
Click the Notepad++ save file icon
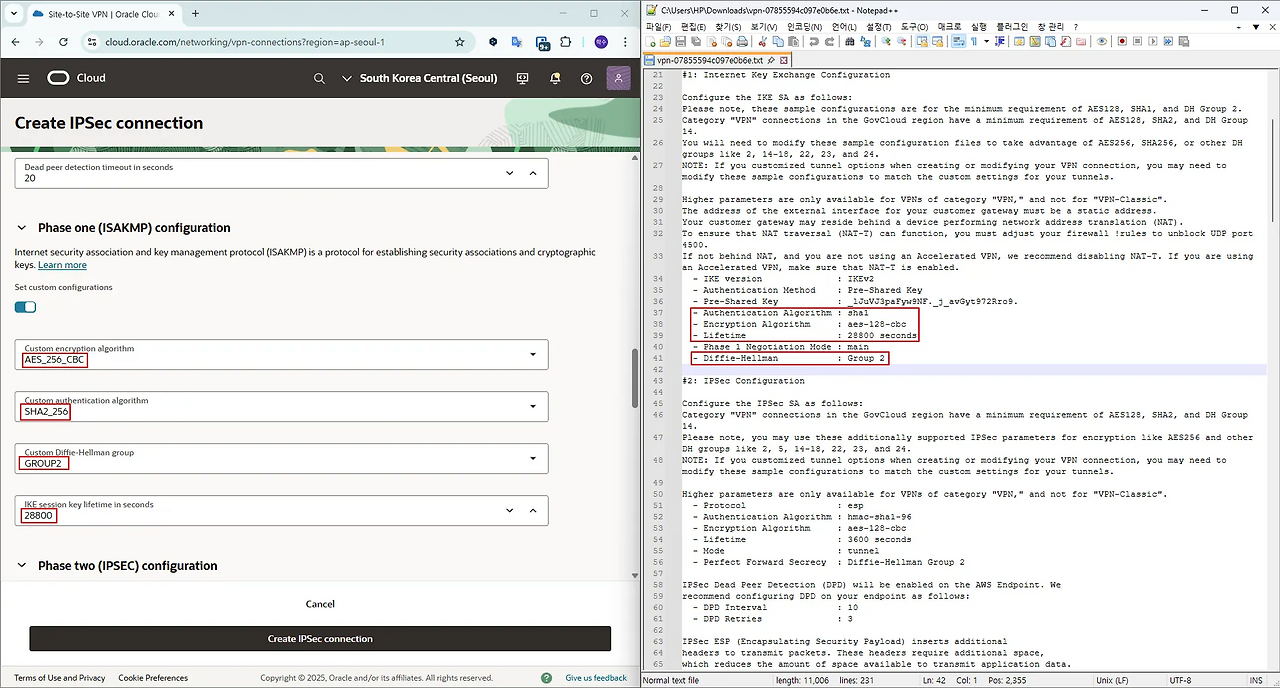[x=680, y=42]
